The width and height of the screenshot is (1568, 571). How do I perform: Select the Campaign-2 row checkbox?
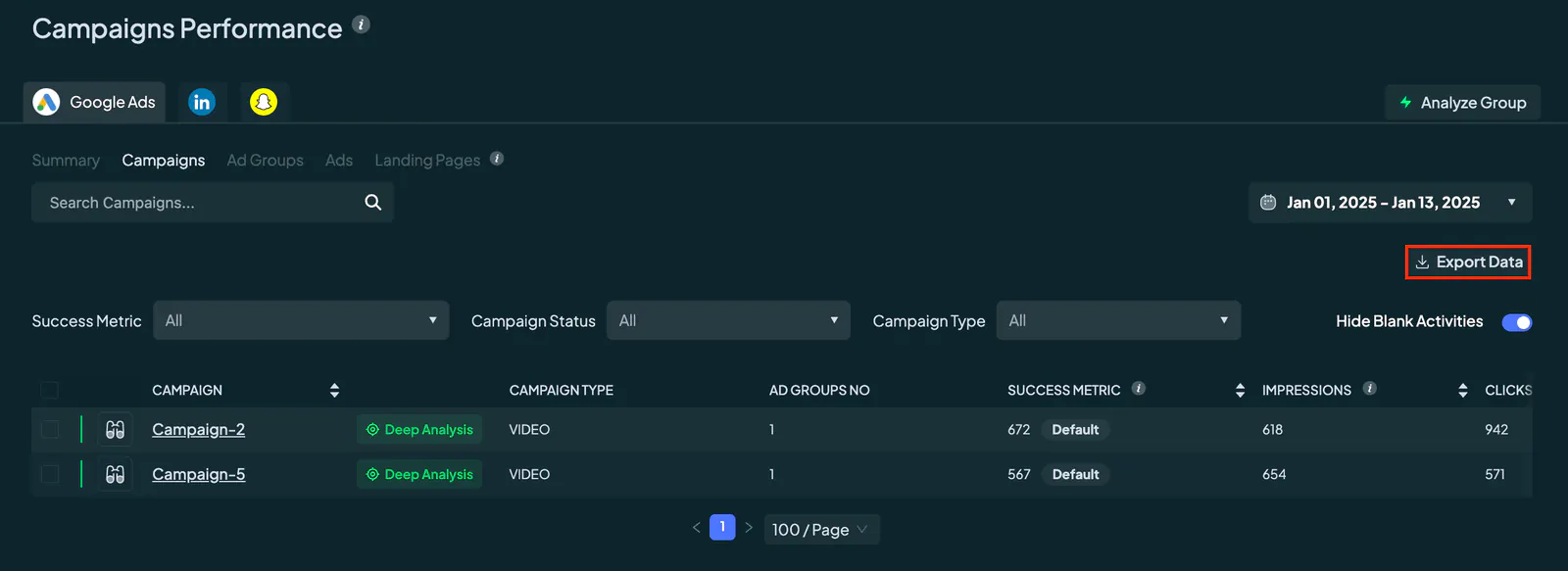coord(50,430)
